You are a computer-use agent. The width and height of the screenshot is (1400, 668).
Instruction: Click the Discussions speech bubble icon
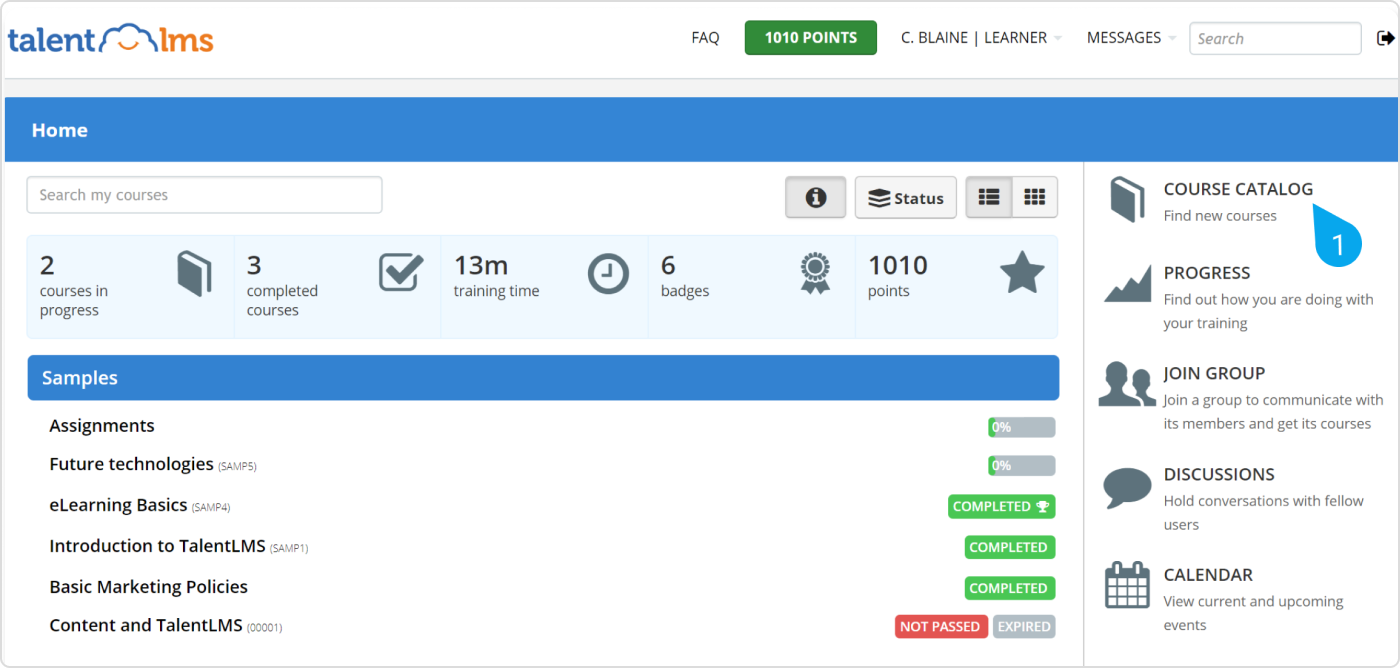tap(1127, 487)
